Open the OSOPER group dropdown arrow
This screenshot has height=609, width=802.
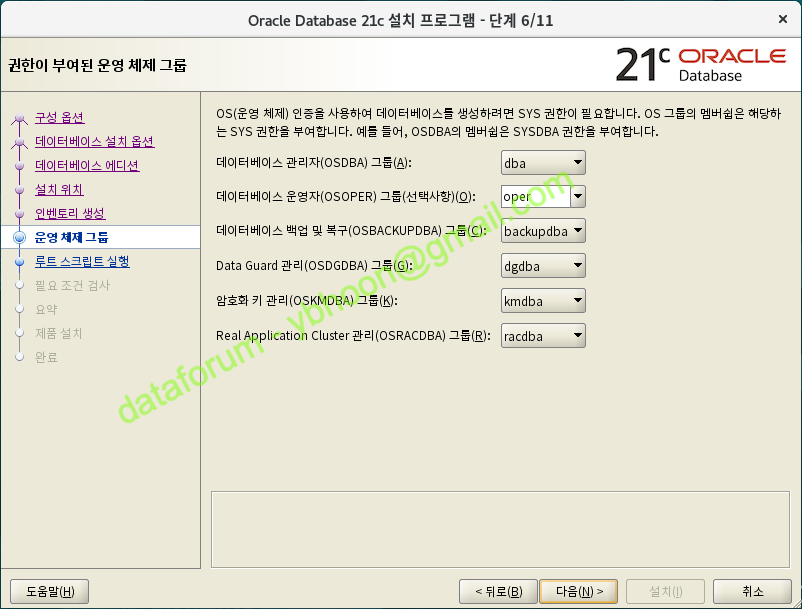point(578,197)
